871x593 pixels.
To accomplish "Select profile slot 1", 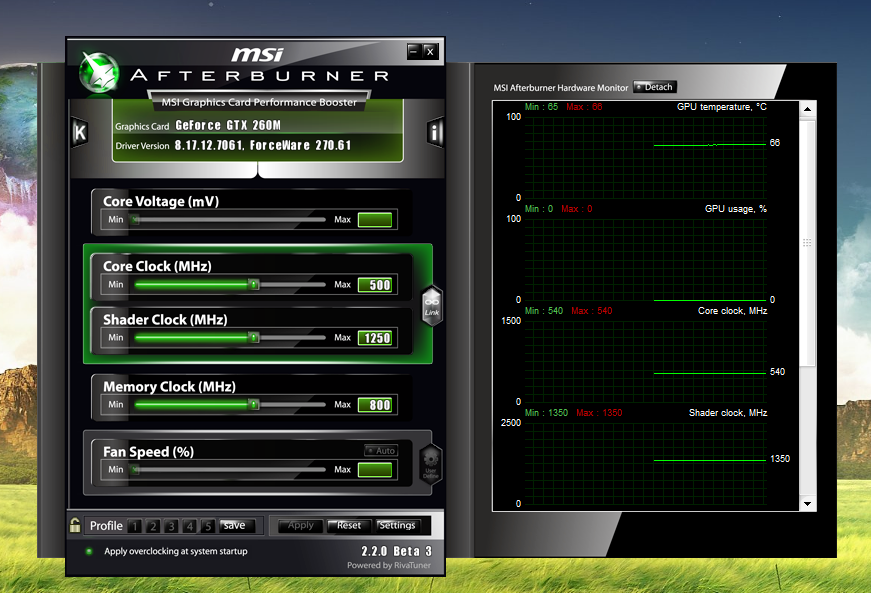I will 135,526.
